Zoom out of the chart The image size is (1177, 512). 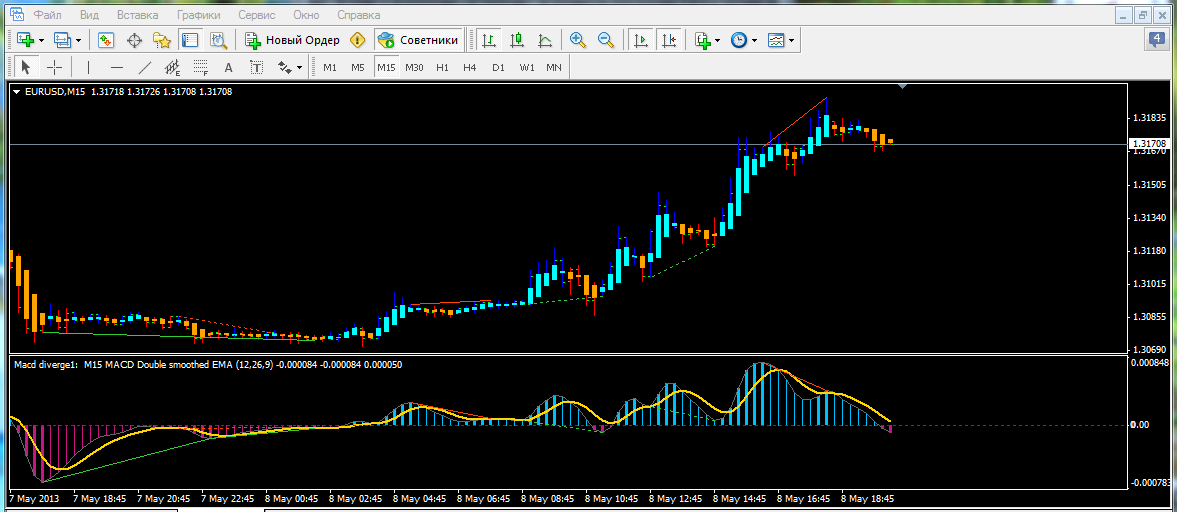605,40
